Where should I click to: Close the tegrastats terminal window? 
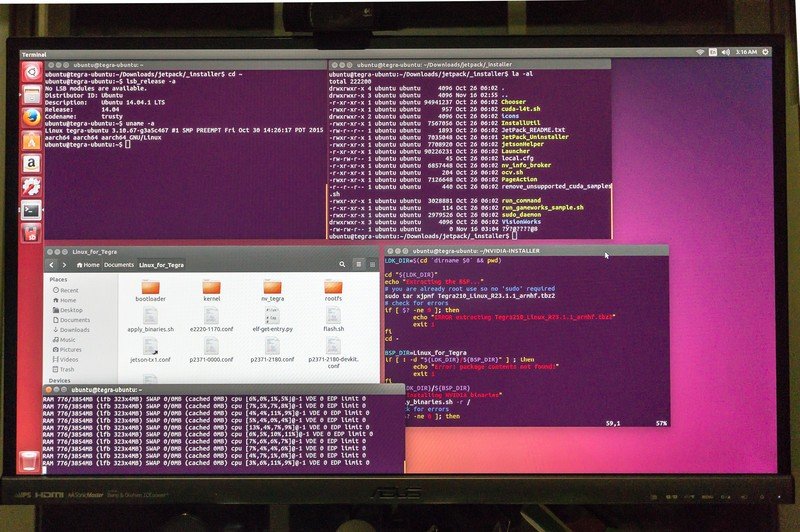(49, 390)
